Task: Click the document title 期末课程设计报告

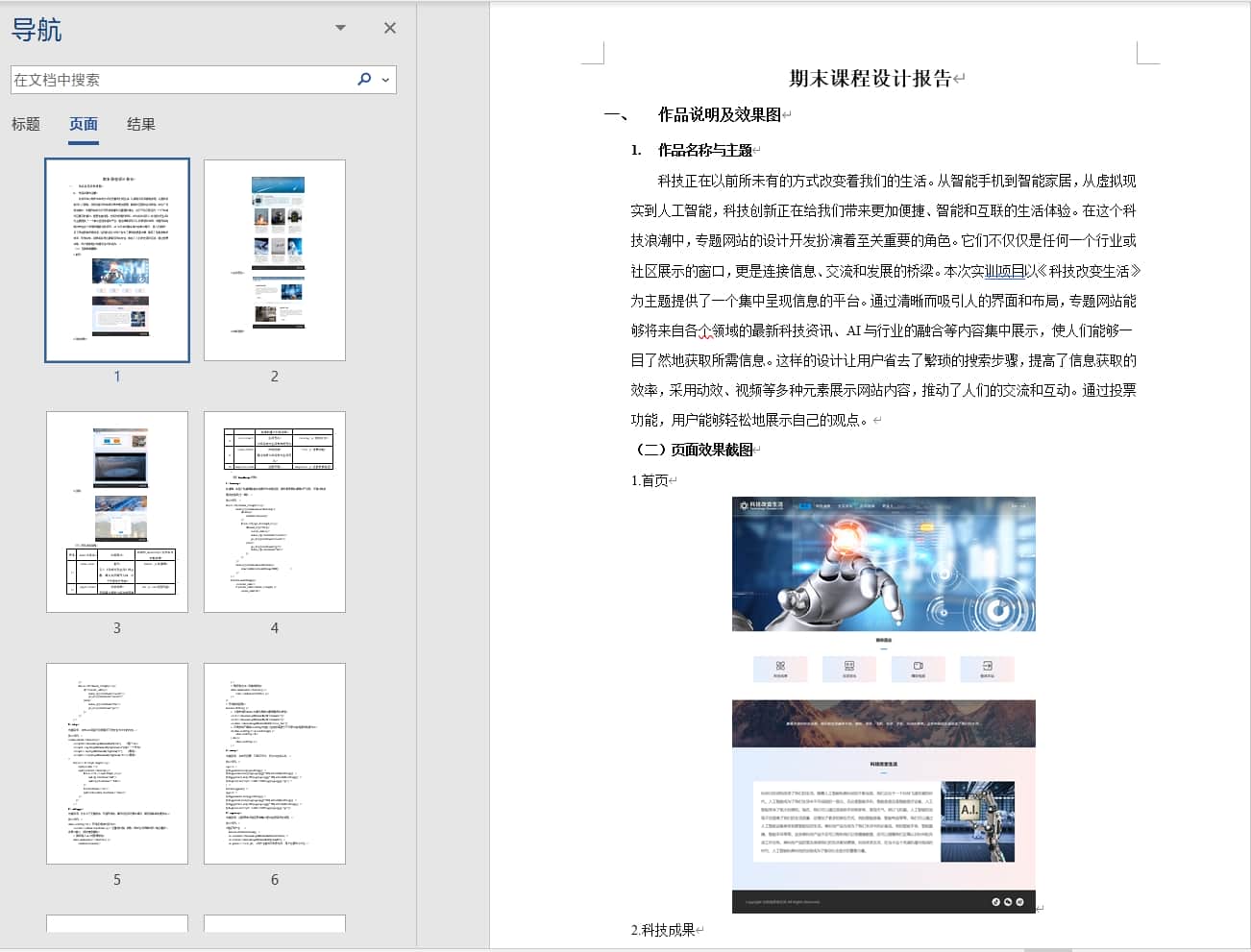Action: [x=870, y=79]
